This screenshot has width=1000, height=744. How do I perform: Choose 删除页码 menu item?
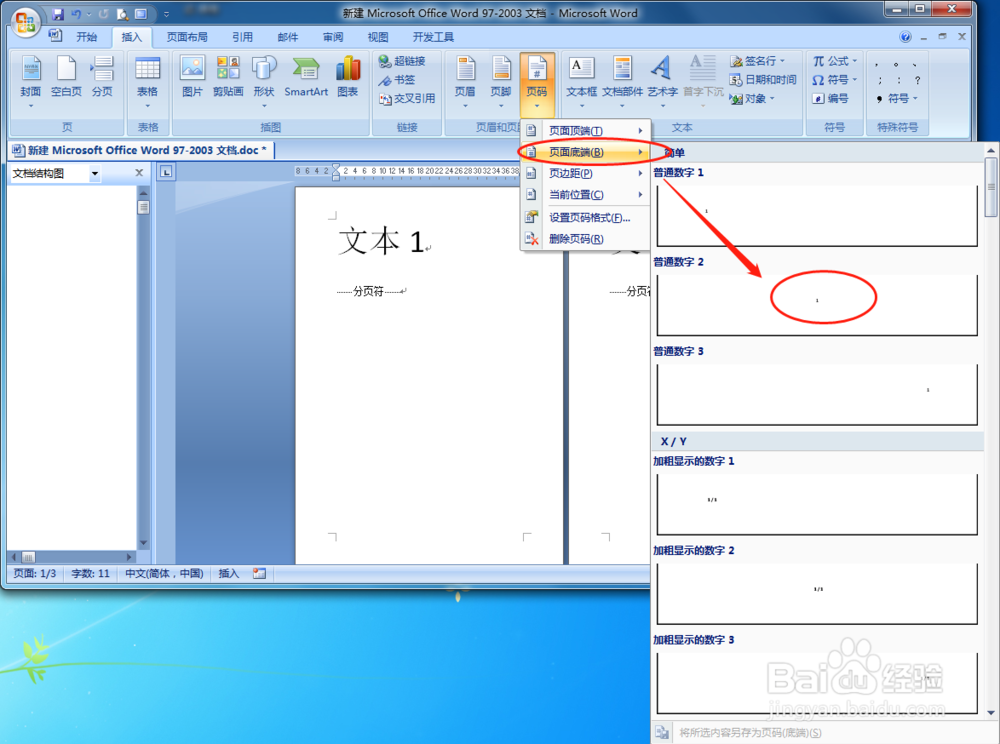[x=585, y=239]
